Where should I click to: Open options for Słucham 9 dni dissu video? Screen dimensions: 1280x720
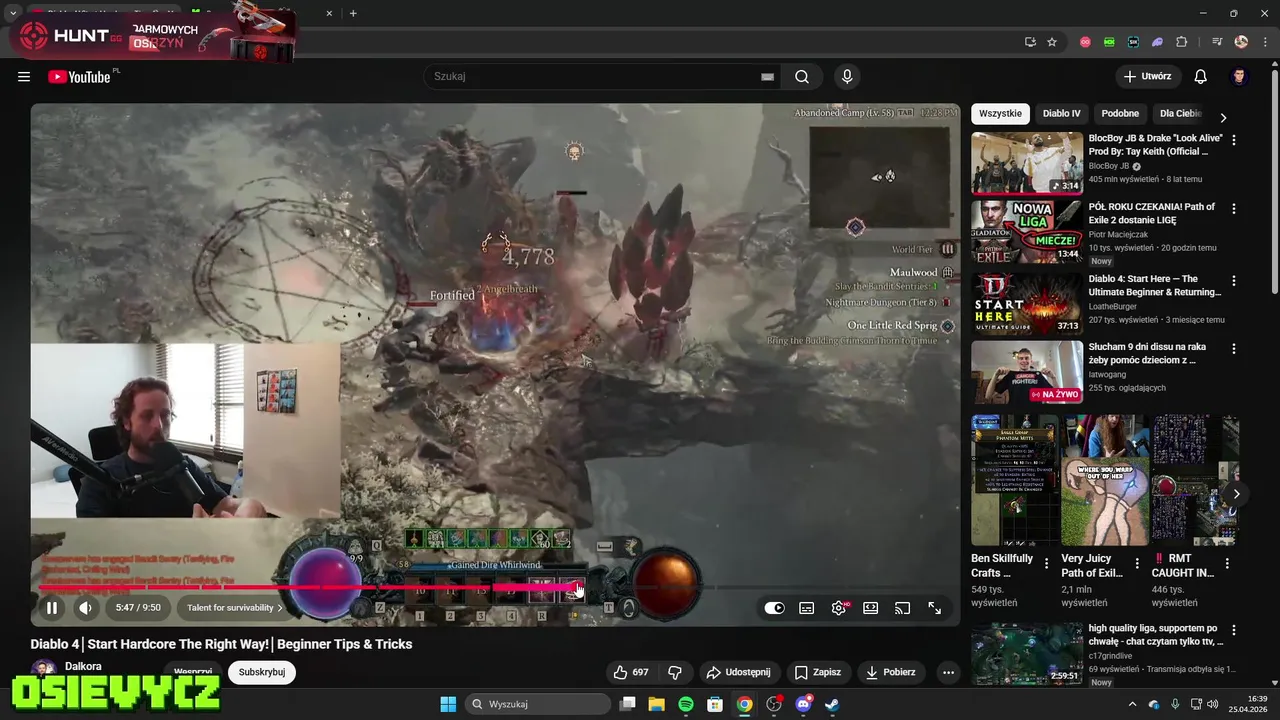point(1233,349)
